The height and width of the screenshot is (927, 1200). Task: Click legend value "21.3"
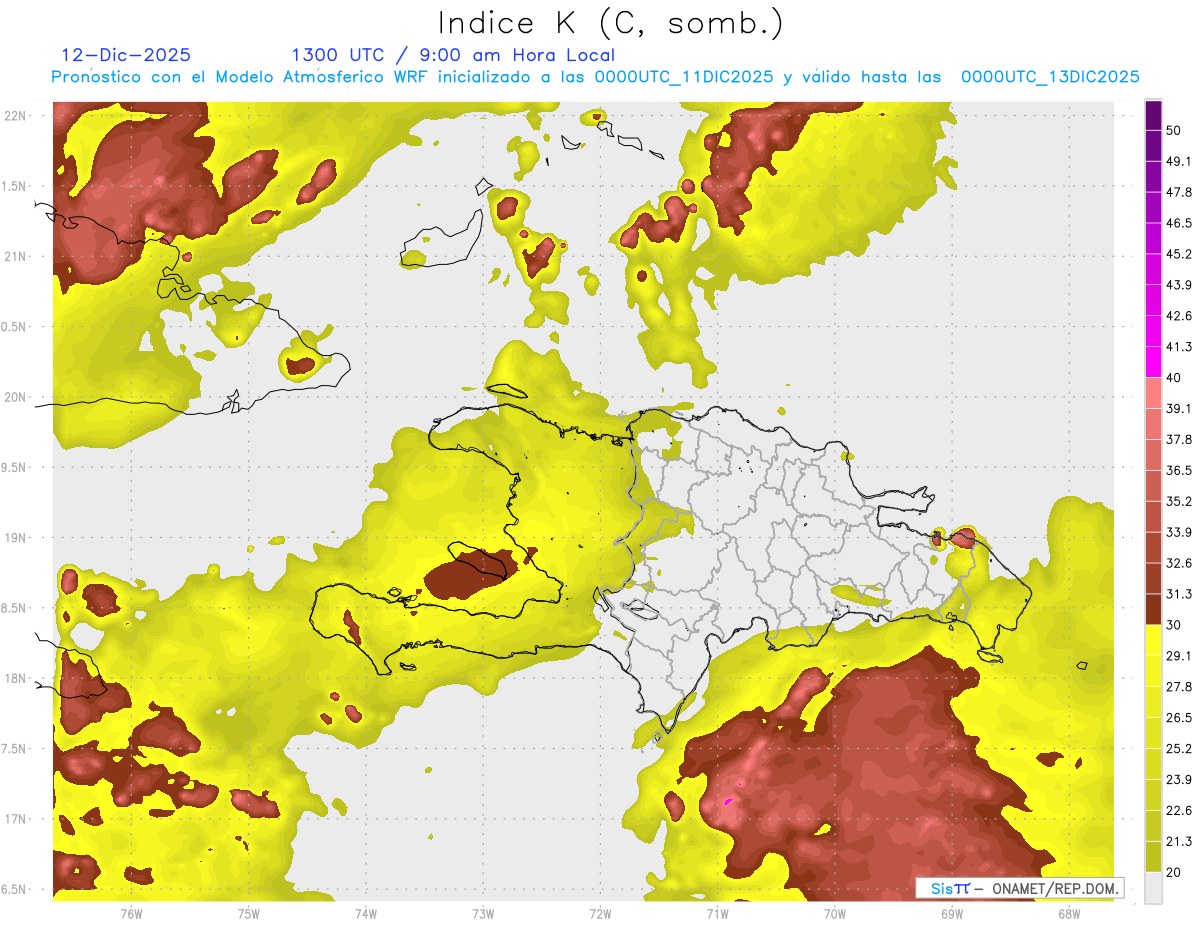click(x=1180, y=842)
